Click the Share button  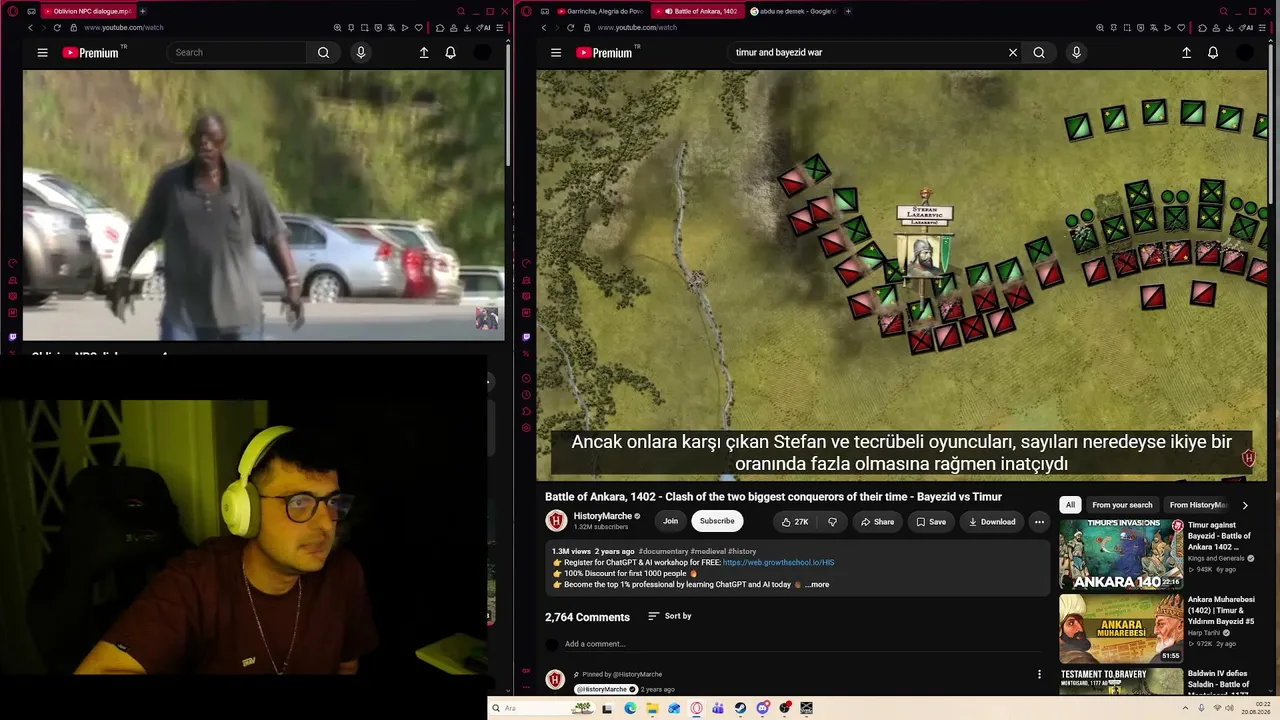click(878, 522)
